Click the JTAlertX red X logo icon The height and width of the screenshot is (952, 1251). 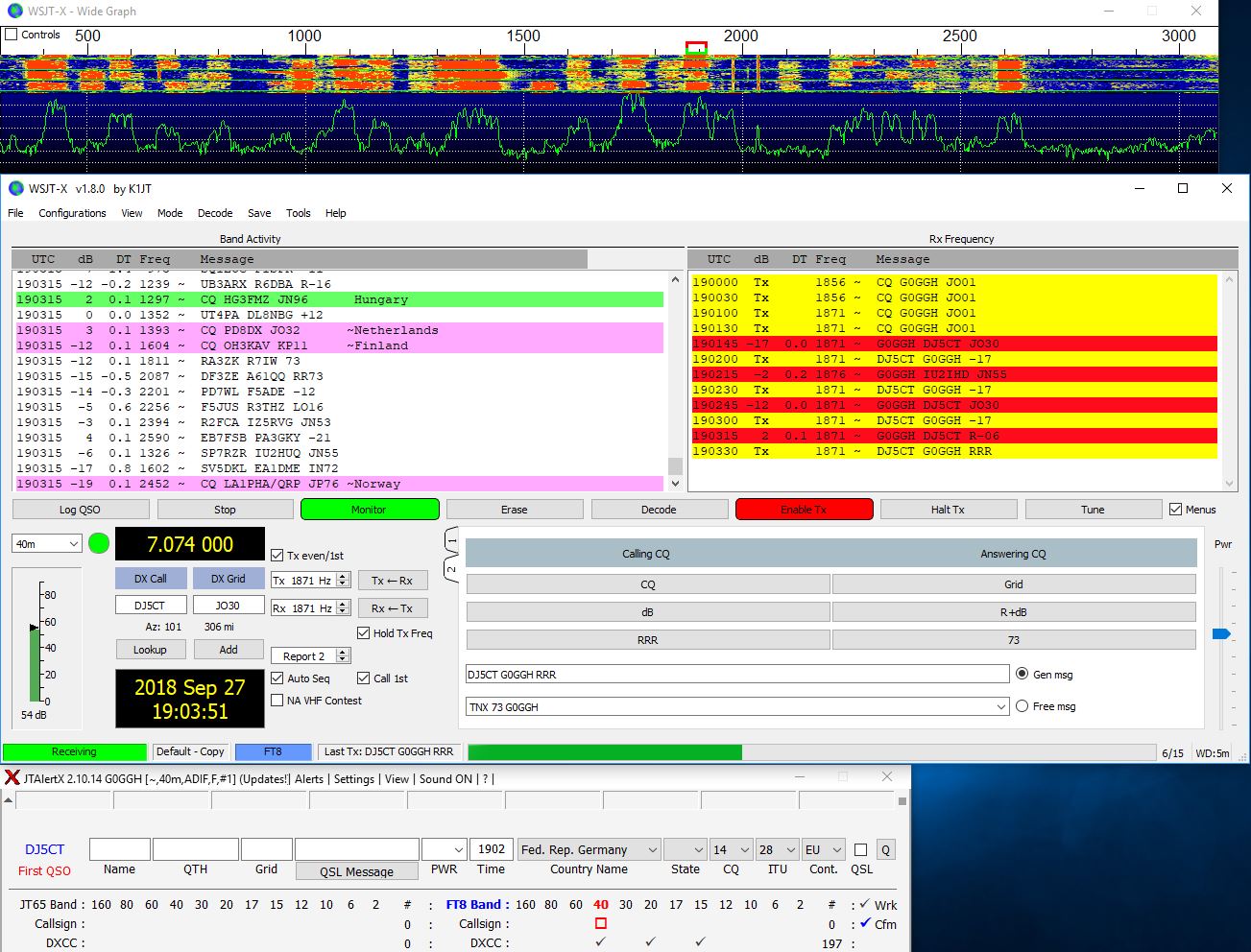(x=12, y=777)
